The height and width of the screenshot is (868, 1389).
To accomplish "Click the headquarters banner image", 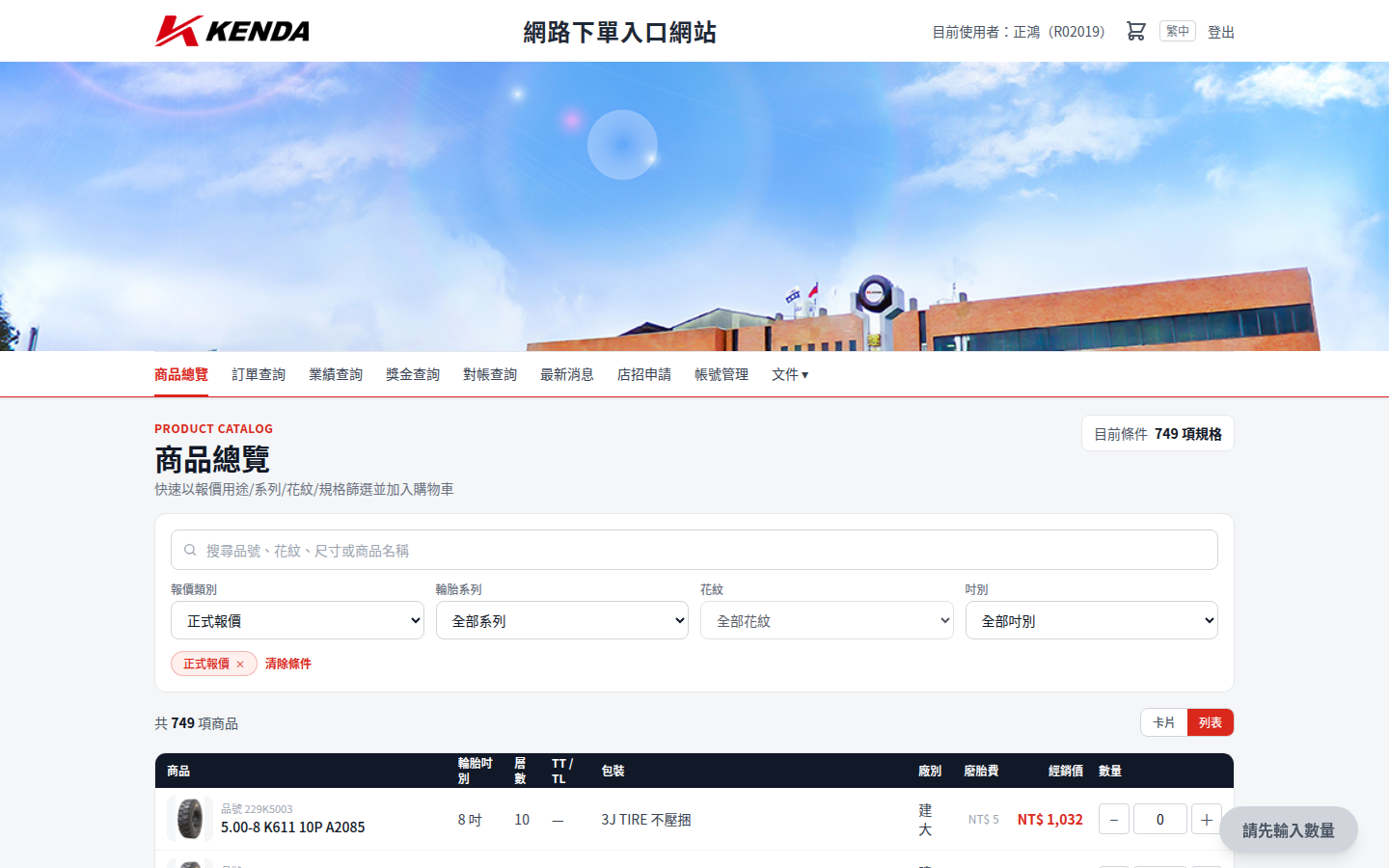I will pos(694,206).
